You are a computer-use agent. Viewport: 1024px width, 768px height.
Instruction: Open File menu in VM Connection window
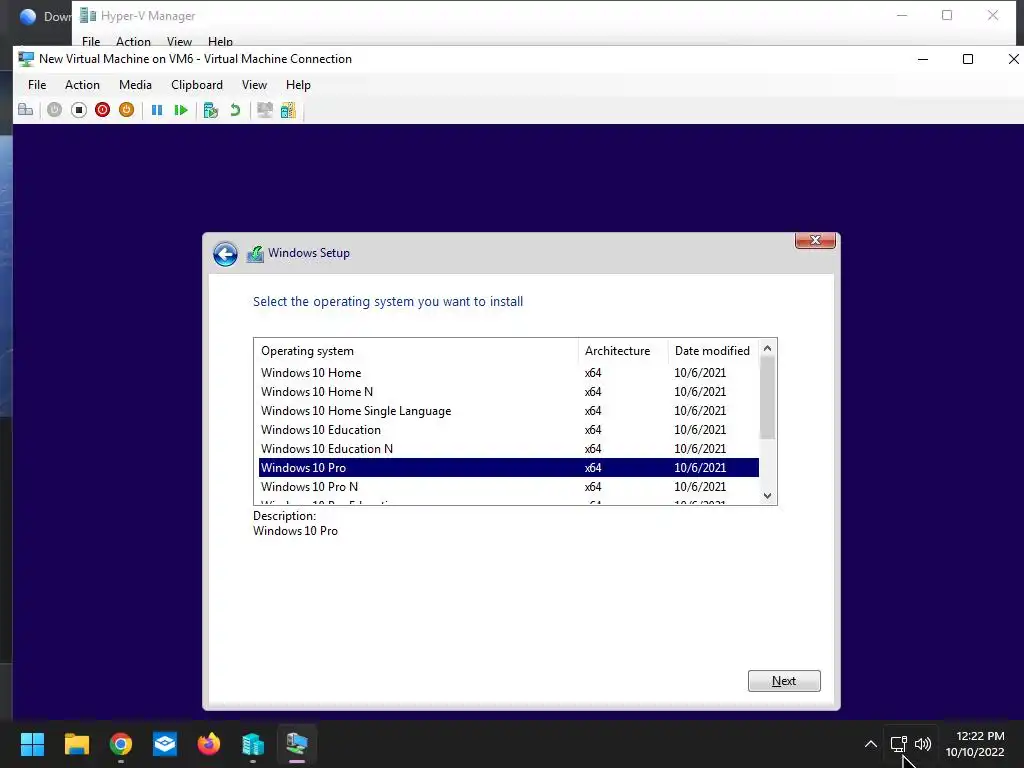[x=37, y=85]
